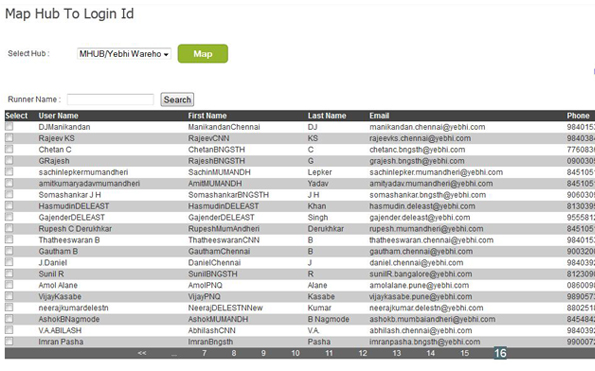Go to page 7 in pagination
This screenshot has width=595, height=371.
coord(204,353)
